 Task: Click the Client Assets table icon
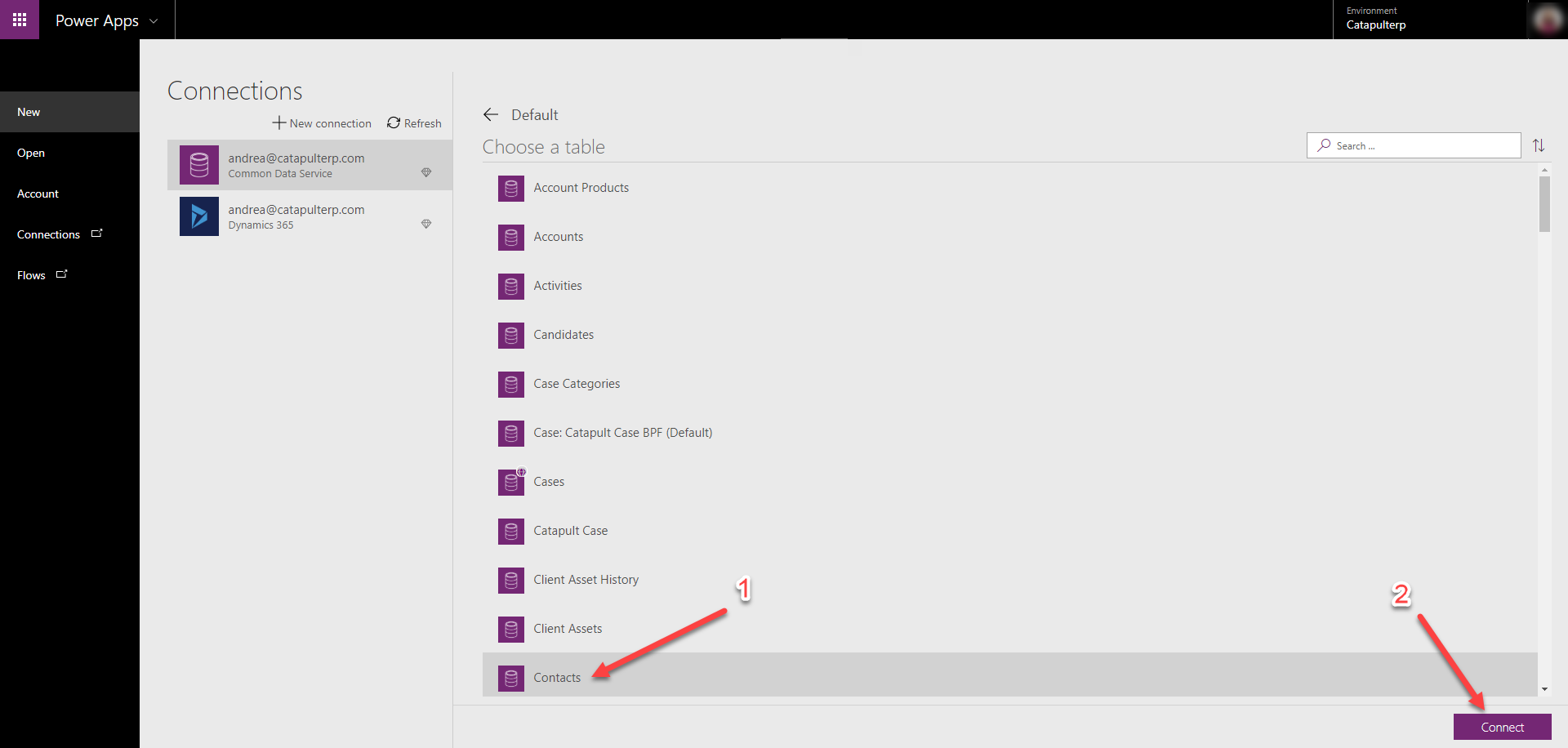click(x=511, y=630)
